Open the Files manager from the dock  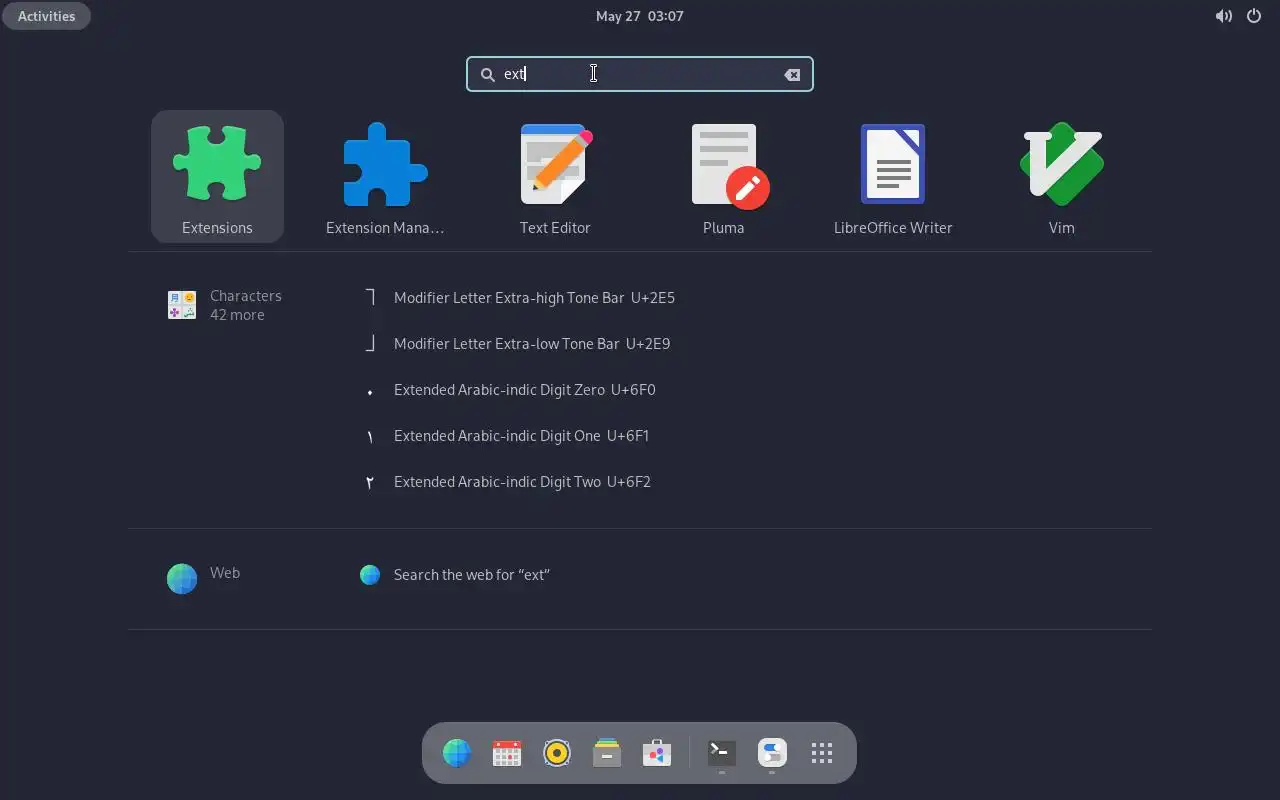pos(607,753)
